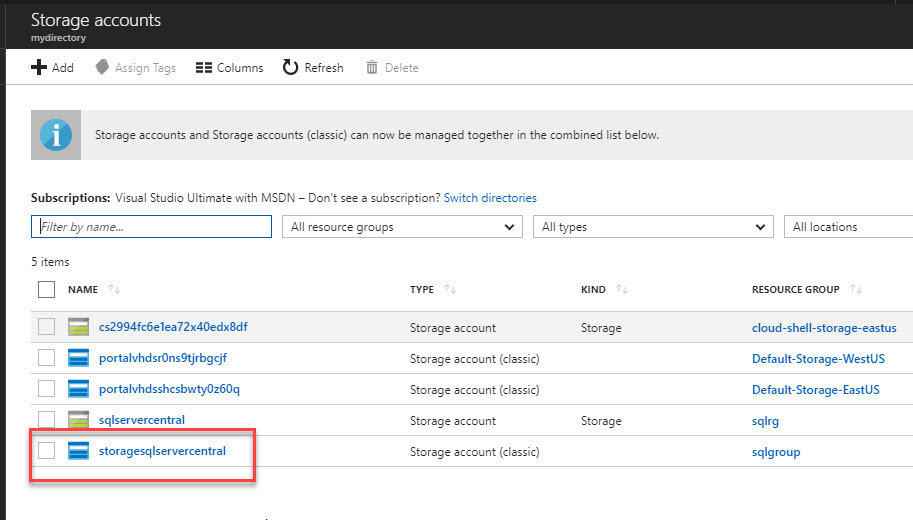Viewport: 913px width, 520px height.
Task: Refresh the storage accounts list
Action: 291,68
